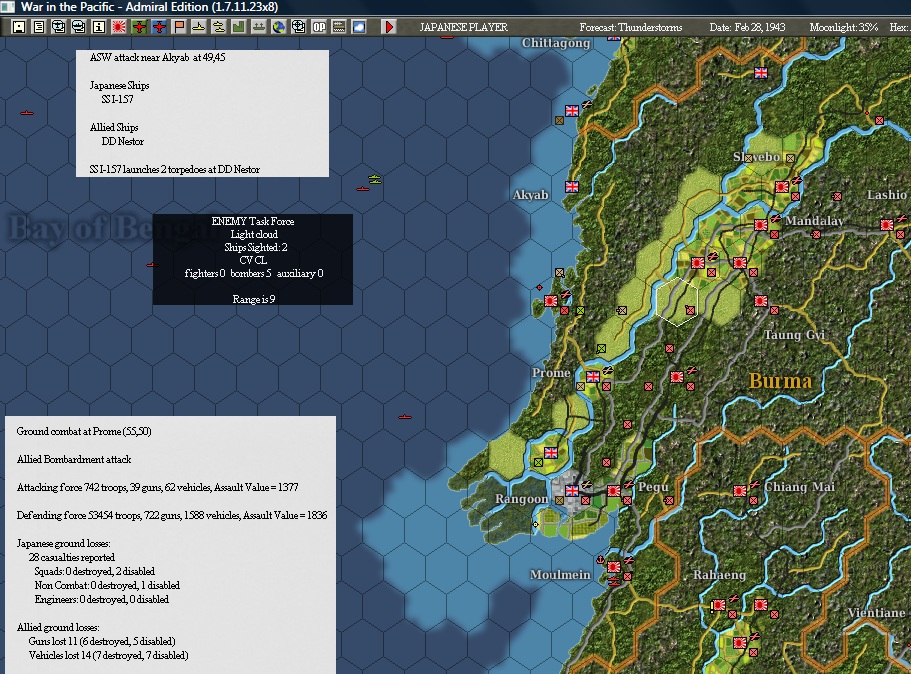Click 'SS I-157 launches 2 torpedoes' message
The height and width of the screenshot is (674, 911).
(174, 170)
